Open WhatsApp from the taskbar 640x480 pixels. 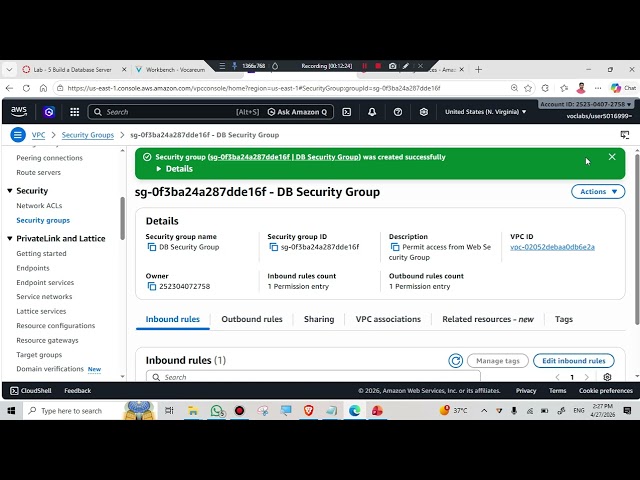tap(218, 410)
